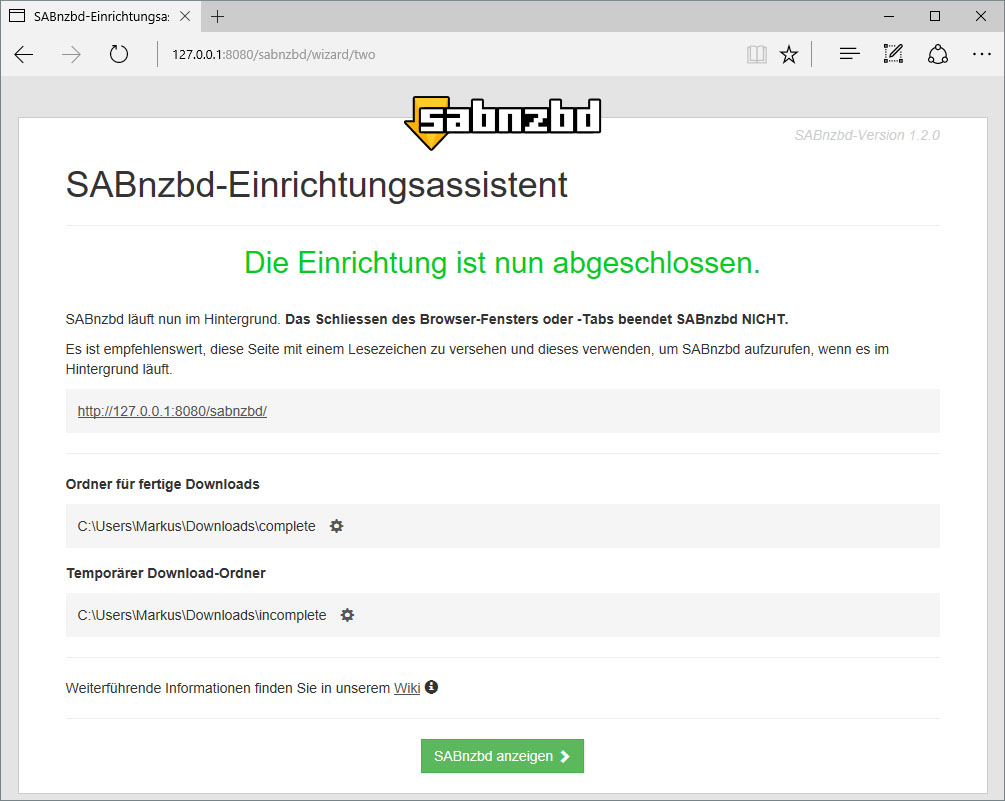Close the browser window
The image size is (1005, 801).
pos(981,17)
